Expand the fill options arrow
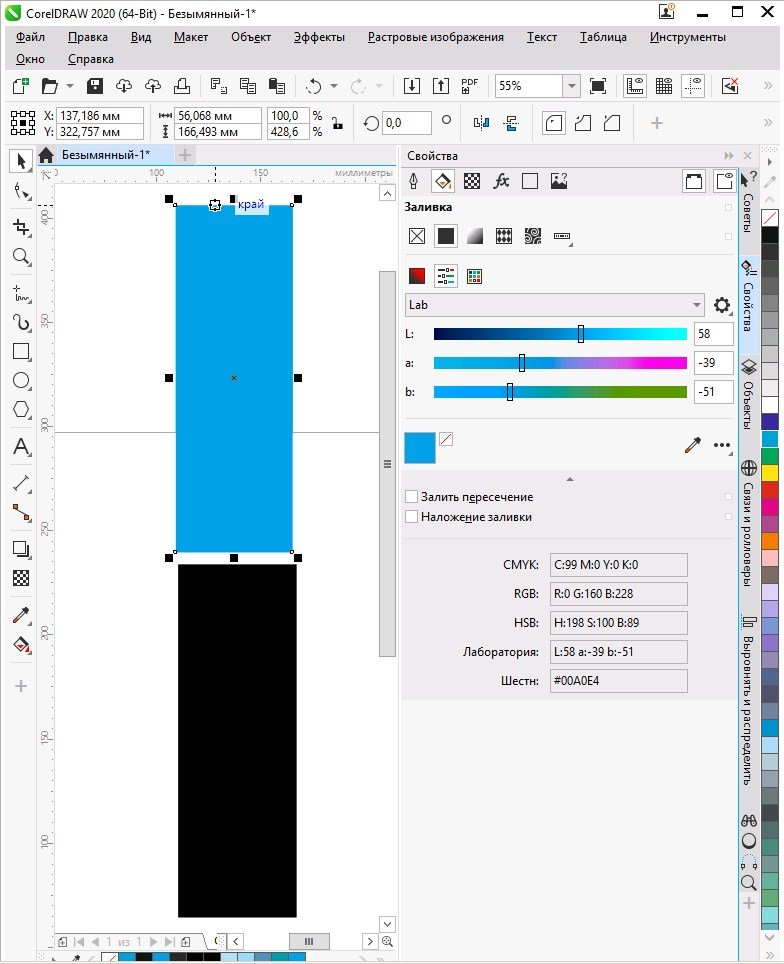 coord(570,479)
